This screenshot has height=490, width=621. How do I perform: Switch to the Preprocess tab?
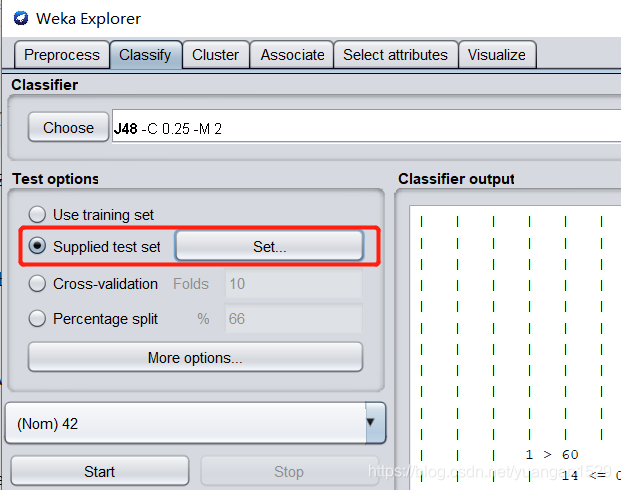(x=62, y=55)
